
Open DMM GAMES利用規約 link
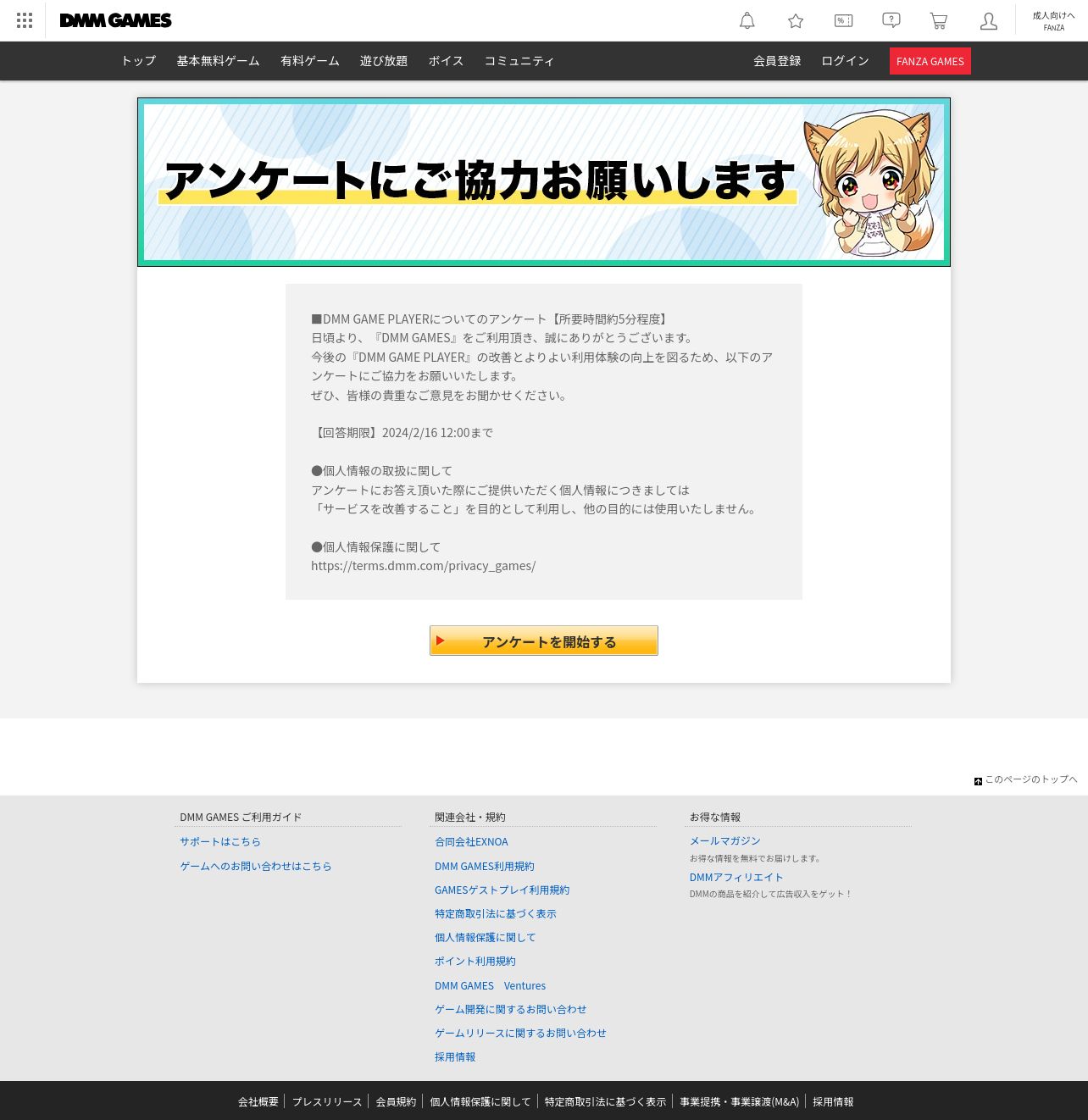485,866
